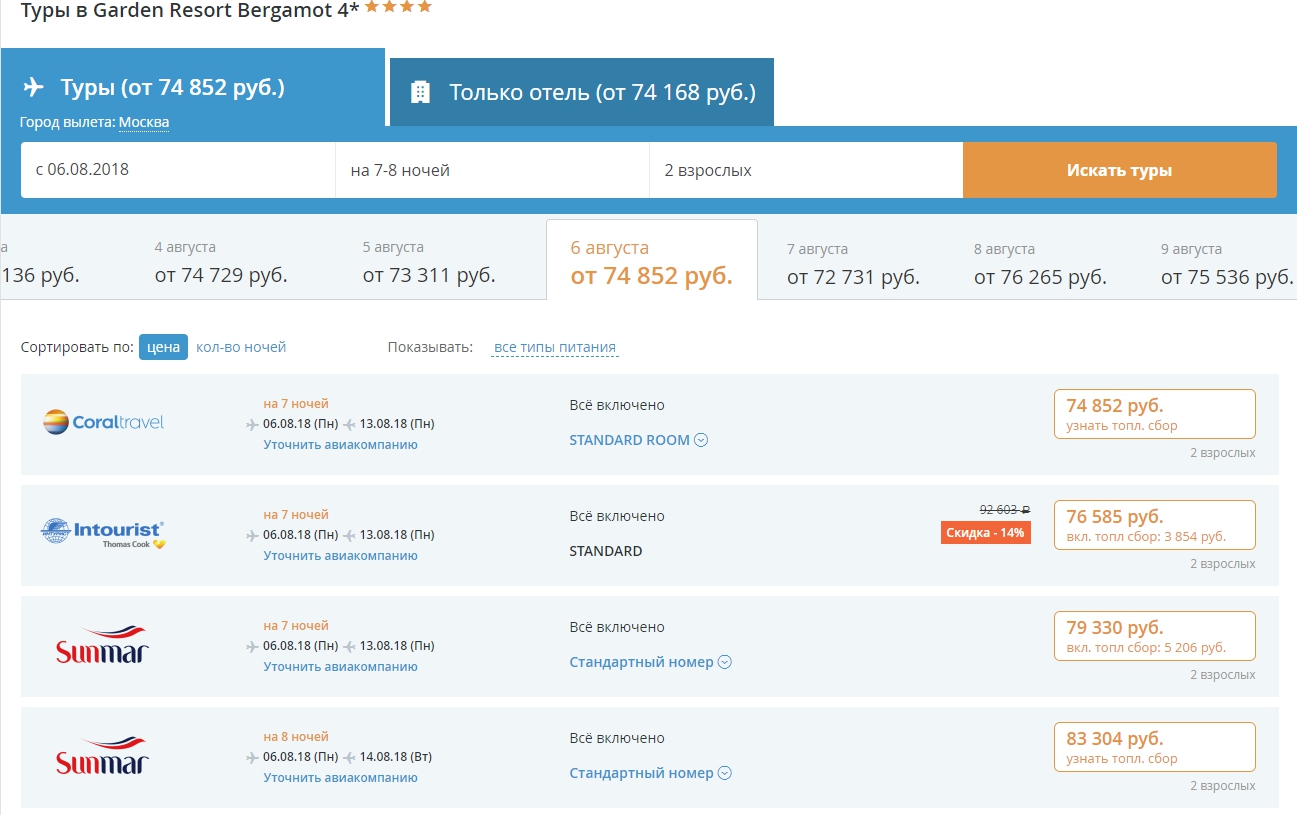Select the 8 августа date tab
The width and height of the screenshot is (1297, 815).
(1040, 262)
